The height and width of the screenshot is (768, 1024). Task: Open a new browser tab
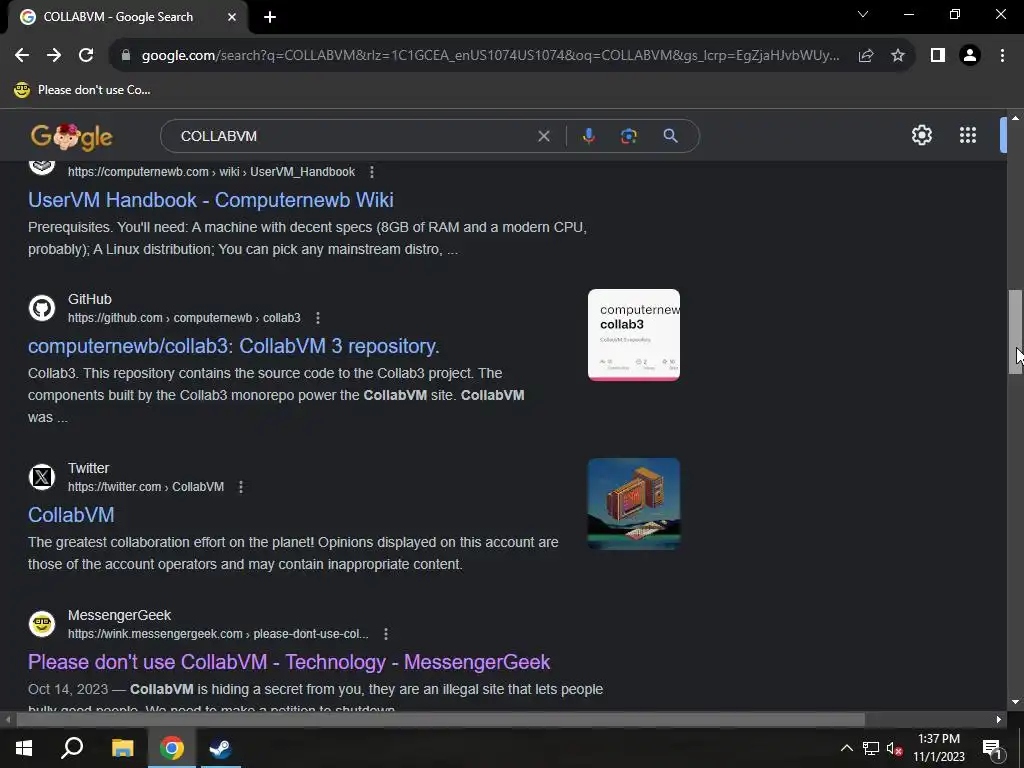pyautogui.click(x=270, y=17)
